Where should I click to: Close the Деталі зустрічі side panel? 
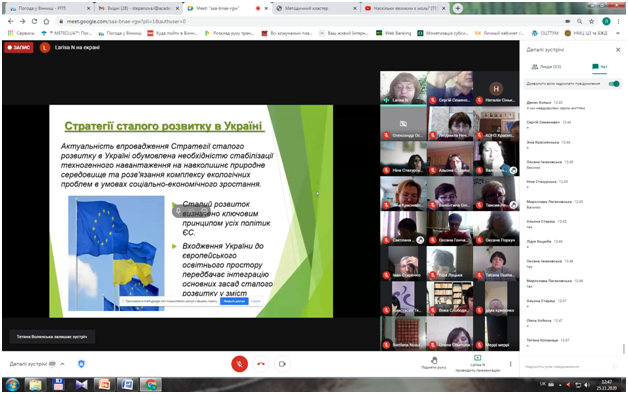point(618,50)
